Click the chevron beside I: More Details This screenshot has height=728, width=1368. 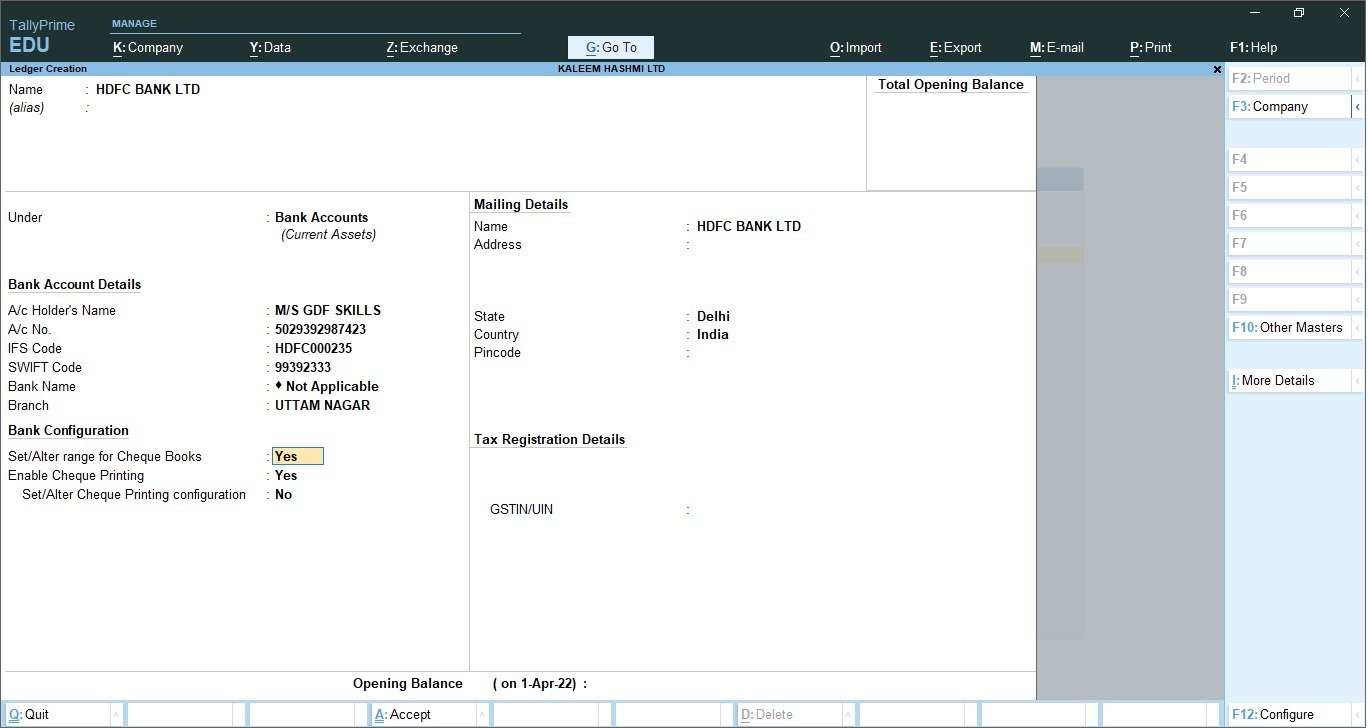point(1357,381)
